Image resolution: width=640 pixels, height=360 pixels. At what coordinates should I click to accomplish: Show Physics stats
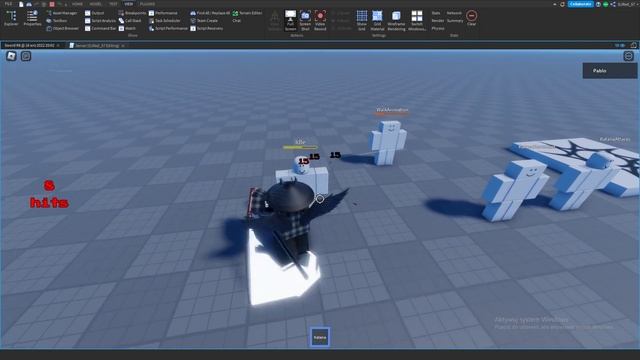tap(438, 29)
